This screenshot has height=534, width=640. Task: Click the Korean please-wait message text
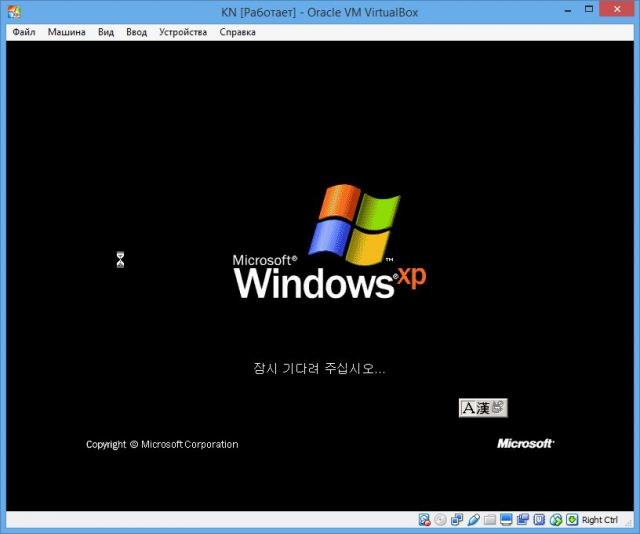(319, 368)
